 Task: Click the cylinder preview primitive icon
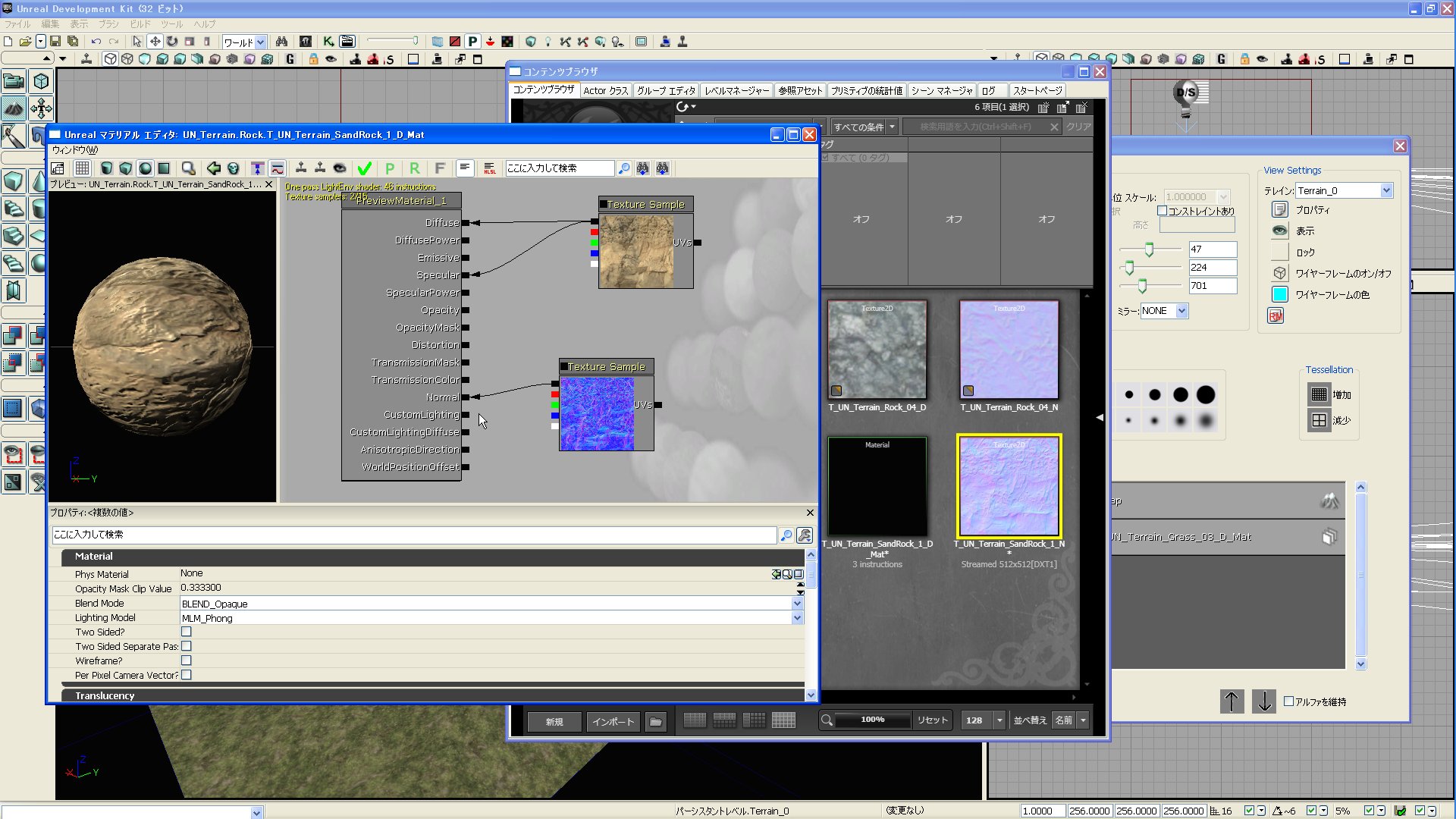106,168
